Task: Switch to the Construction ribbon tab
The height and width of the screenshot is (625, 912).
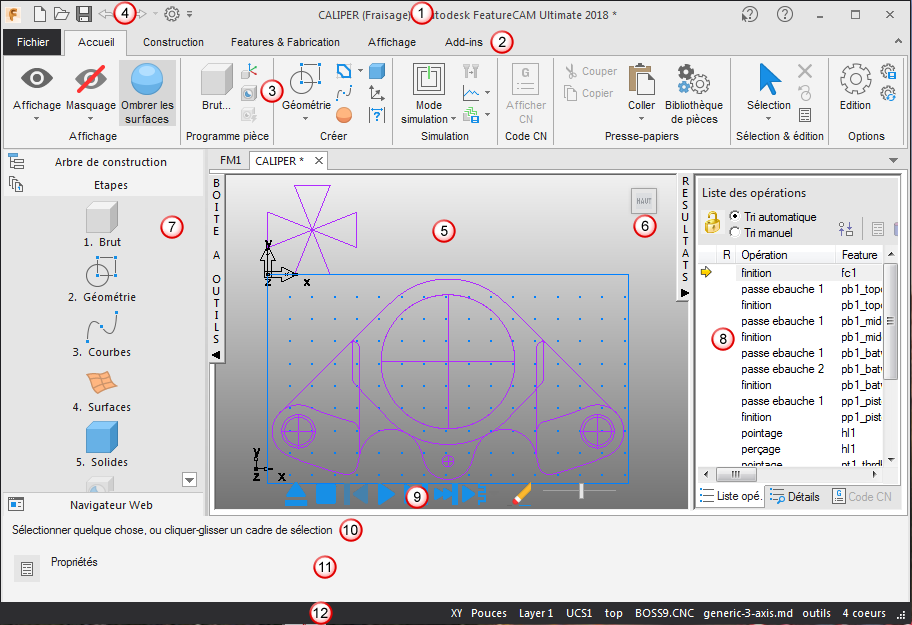Action: pyautogui.click(x=173, y=42)
